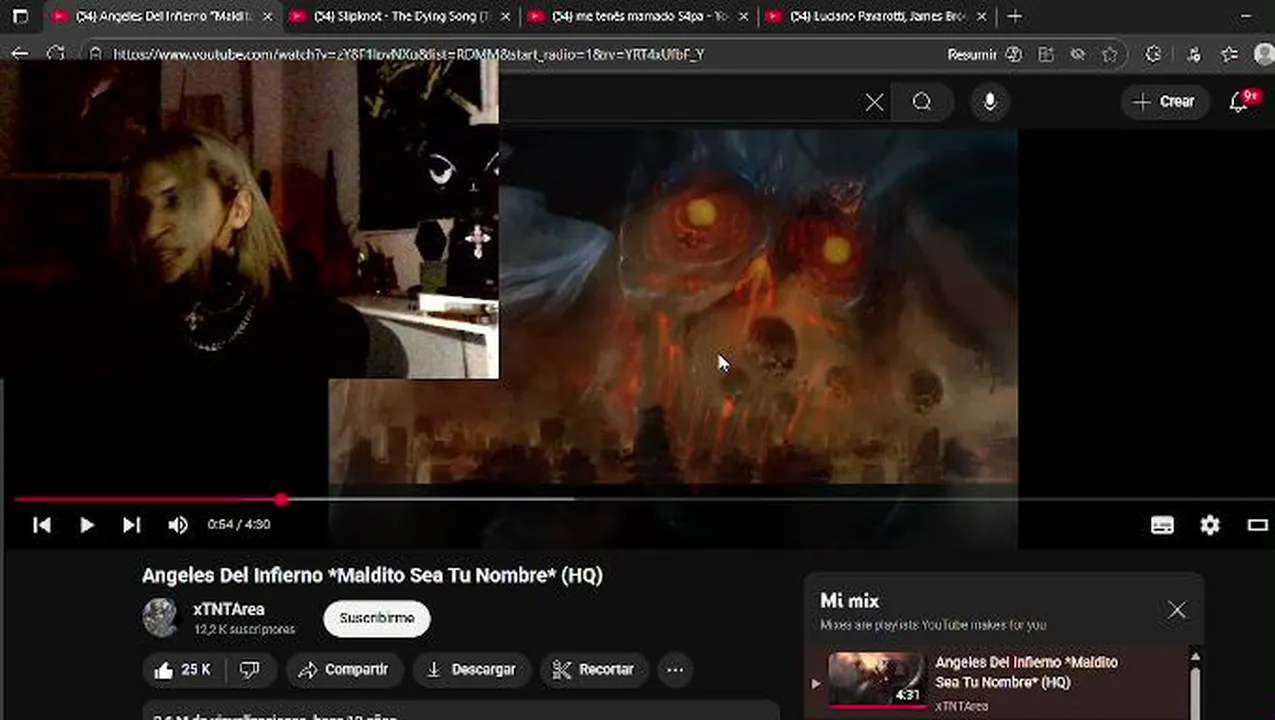
Task: Open a new browser tab
Action: [1014, 17]
